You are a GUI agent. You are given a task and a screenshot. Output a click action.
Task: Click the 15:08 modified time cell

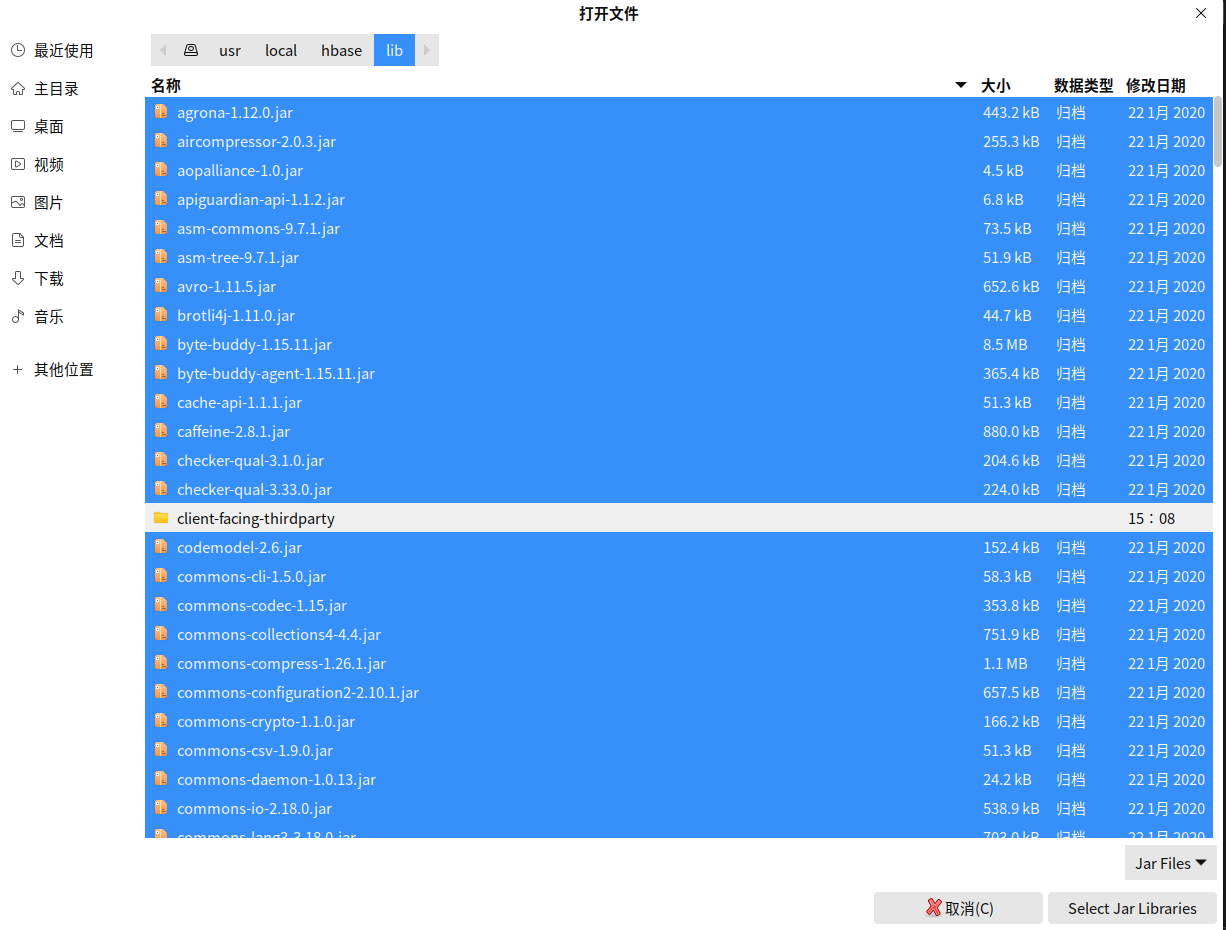pyautogui.click(x=1152, y=518)
